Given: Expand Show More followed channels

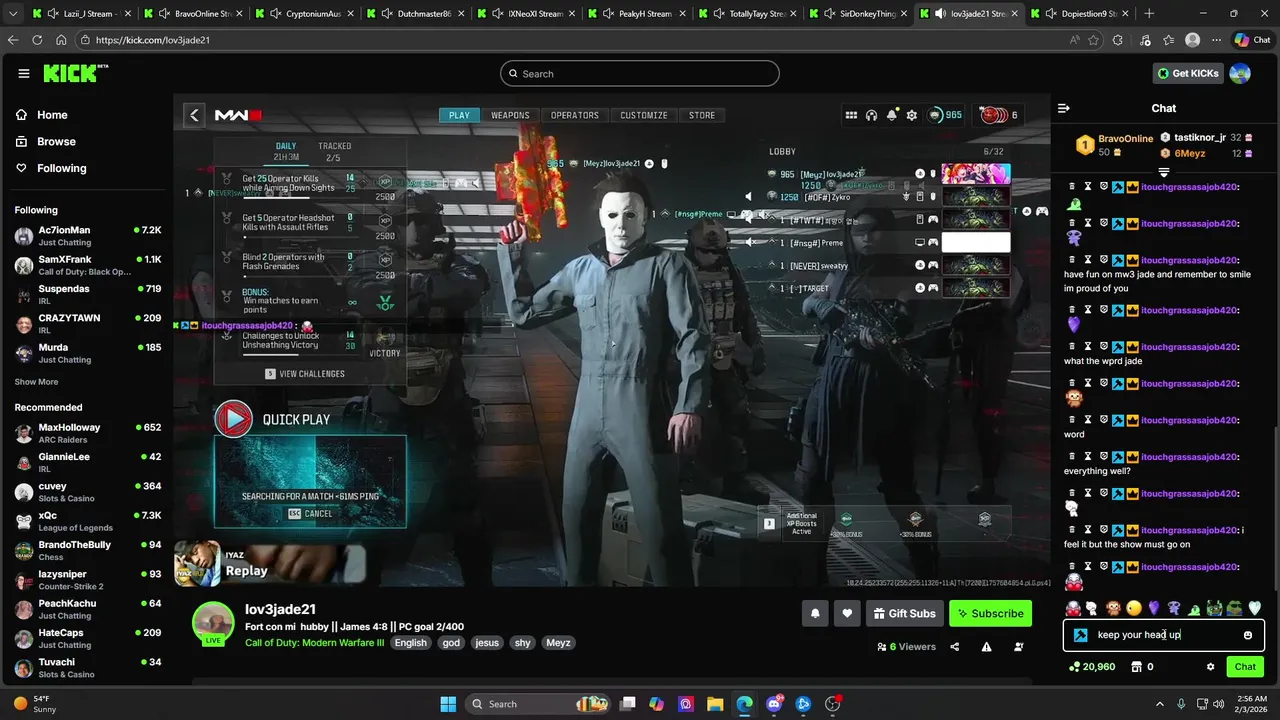Looking at the screenshot, I should click(36, 382).
